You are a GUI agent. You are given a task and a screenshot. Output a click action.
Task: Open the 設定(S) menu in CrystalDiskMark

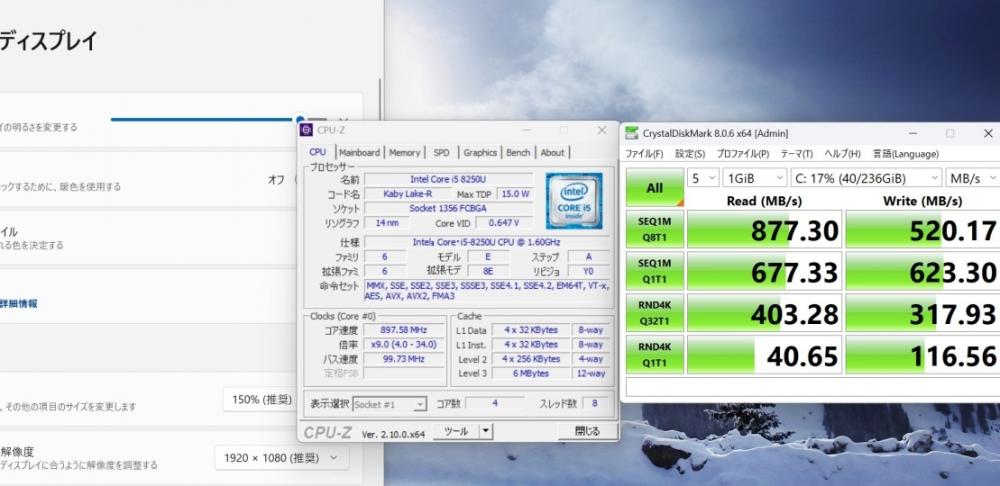click(690, 154)
